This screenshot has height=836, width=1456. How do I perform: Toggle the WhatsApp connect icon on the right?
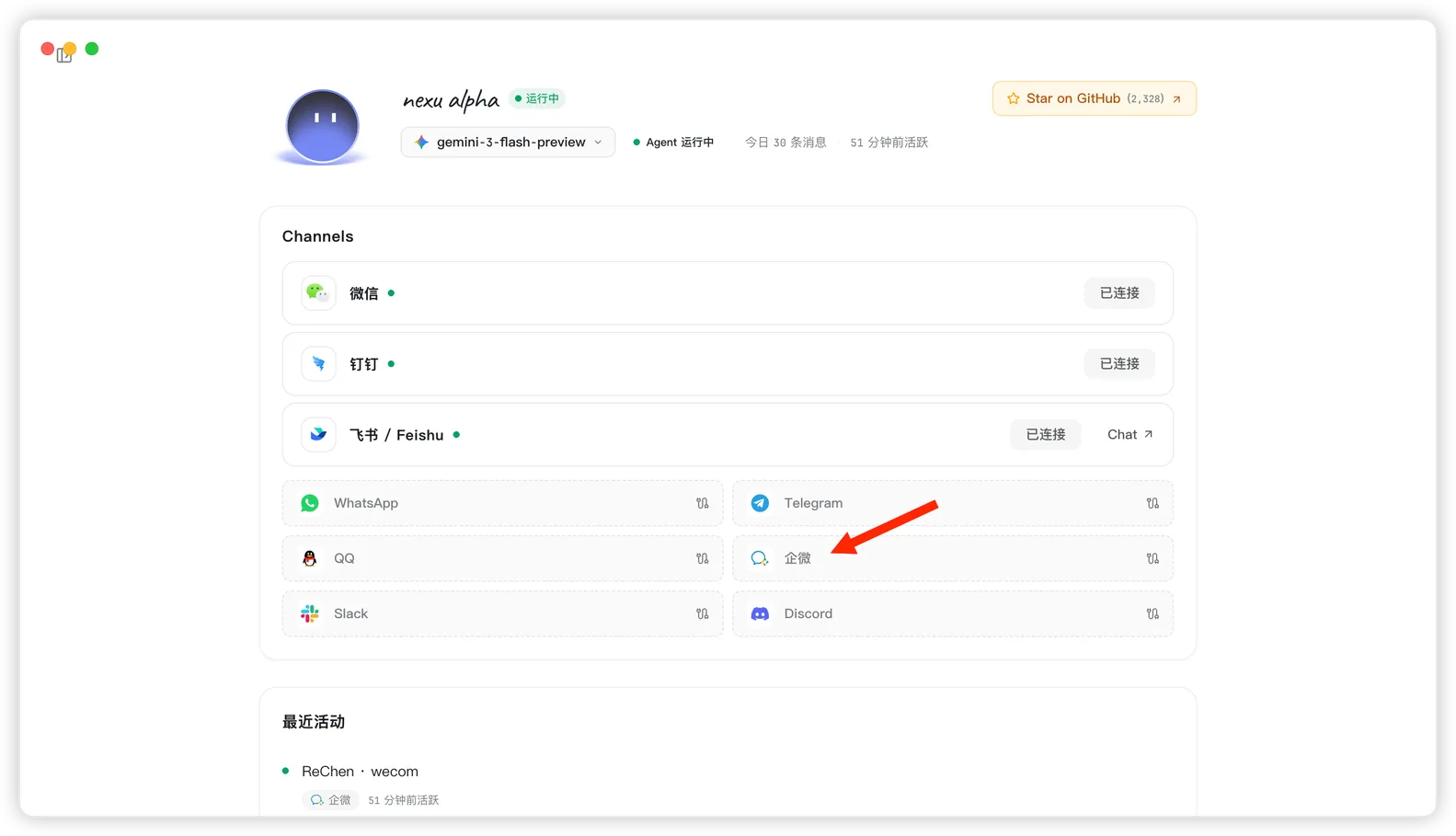click(703, 503)
